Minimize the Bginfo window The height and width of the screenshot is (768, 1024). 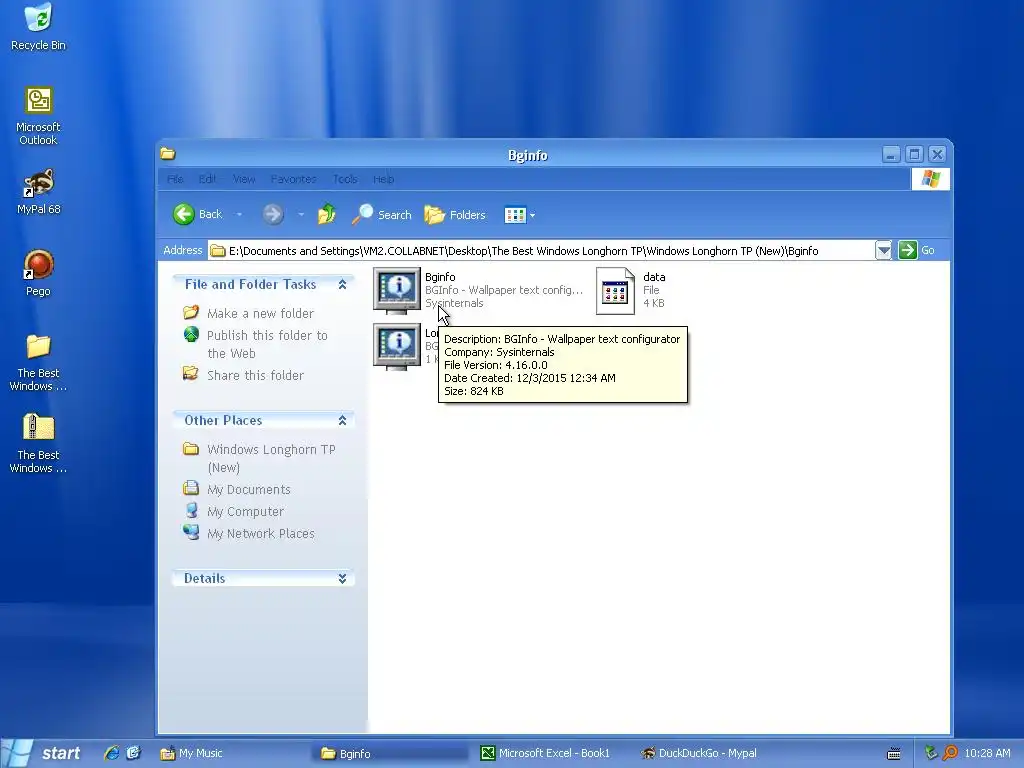(x=891, y=154)
